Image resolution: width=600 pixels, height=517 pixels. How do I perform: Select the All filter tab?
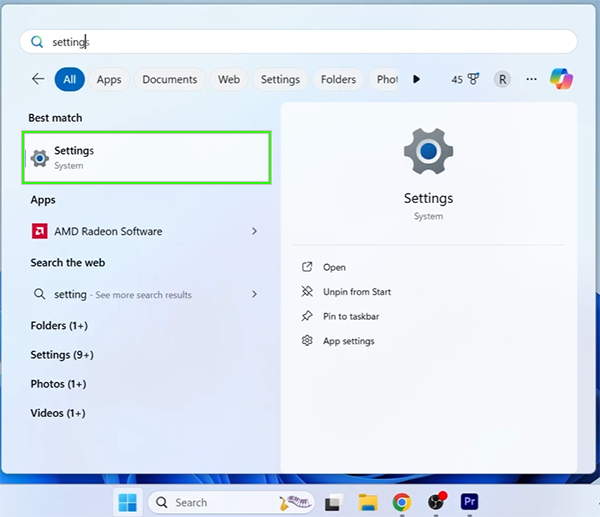coord(70,79)
